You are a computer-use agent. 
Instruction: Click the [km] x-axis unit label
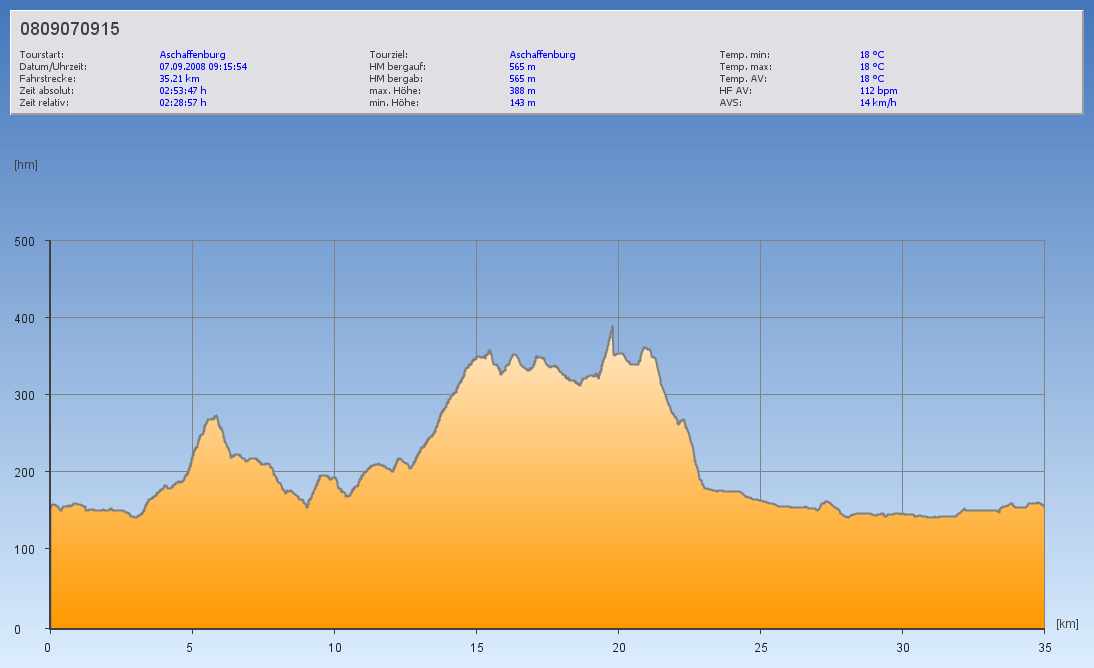[1067, 624]
